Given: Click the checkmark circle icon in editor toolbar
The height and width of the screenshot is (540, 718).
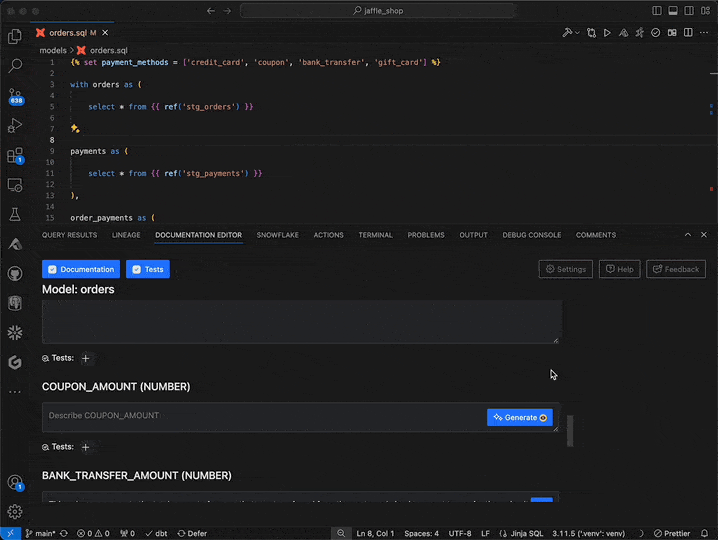Looking at the screenshot, I should pos(656,33).
